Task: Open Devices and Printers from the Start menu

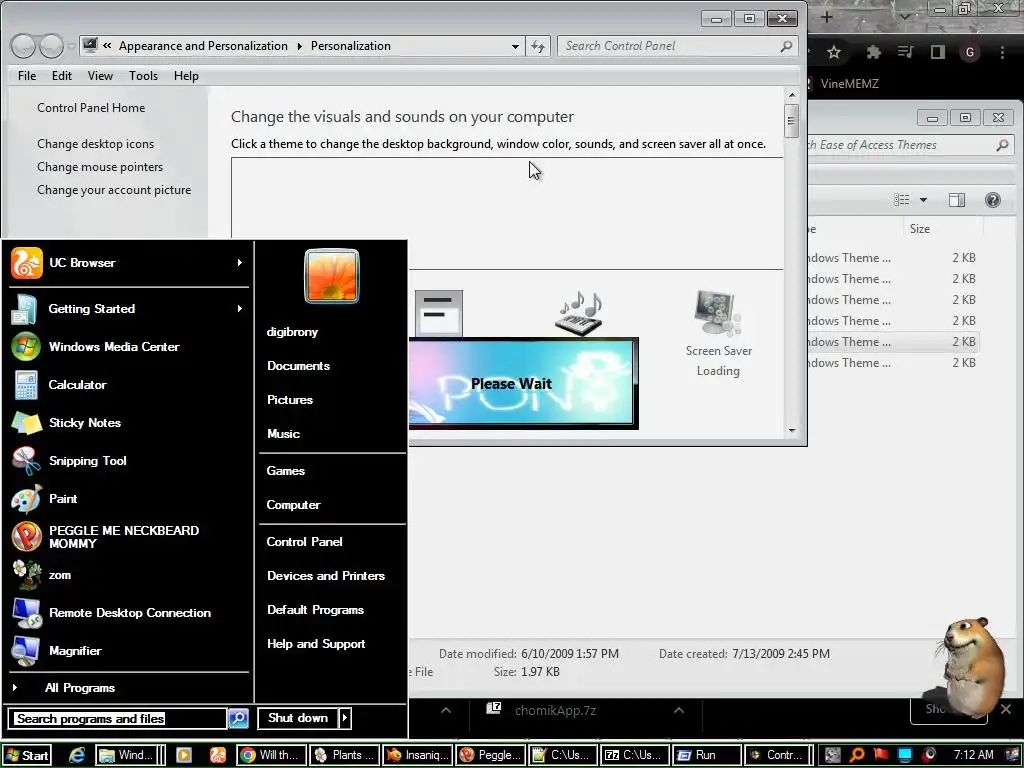Action: tap(326, 576)
